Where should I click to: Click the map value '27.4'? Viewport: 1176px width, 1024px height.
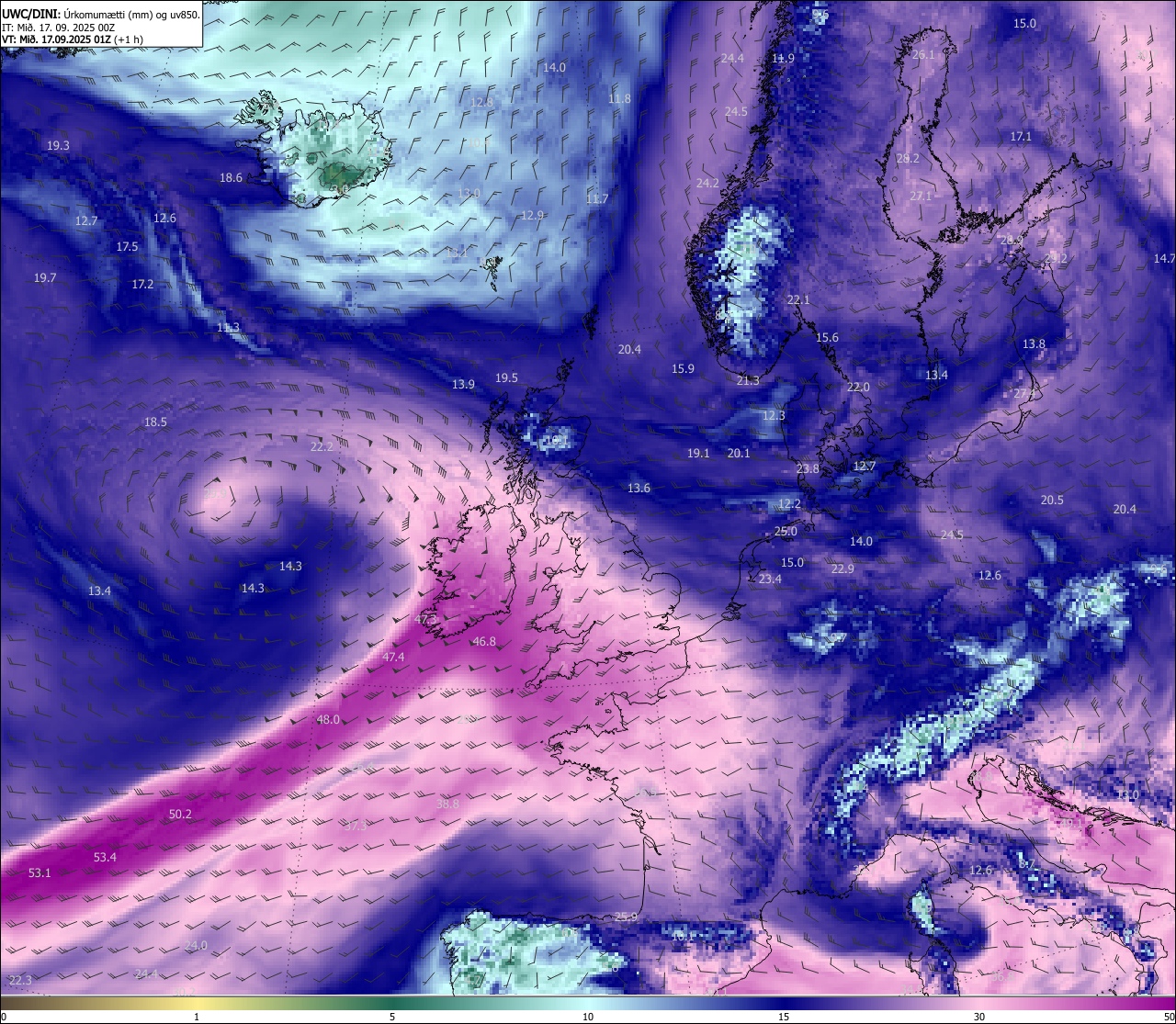coord(1024,393)
